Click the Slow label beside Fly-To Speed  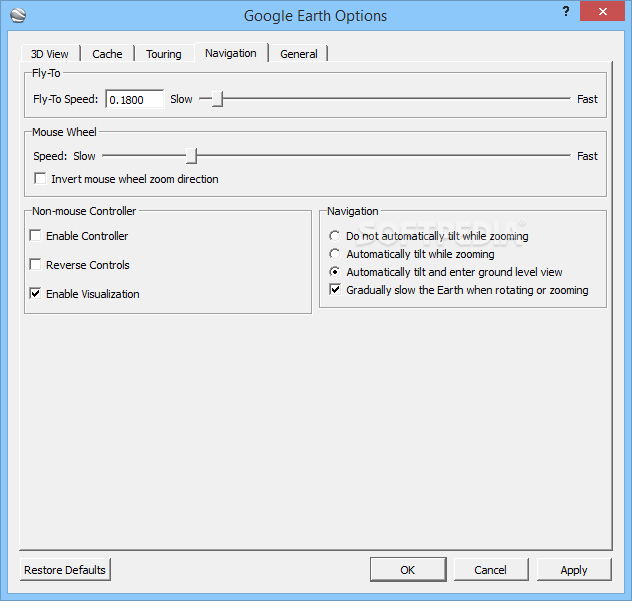[x=181, y=99]
